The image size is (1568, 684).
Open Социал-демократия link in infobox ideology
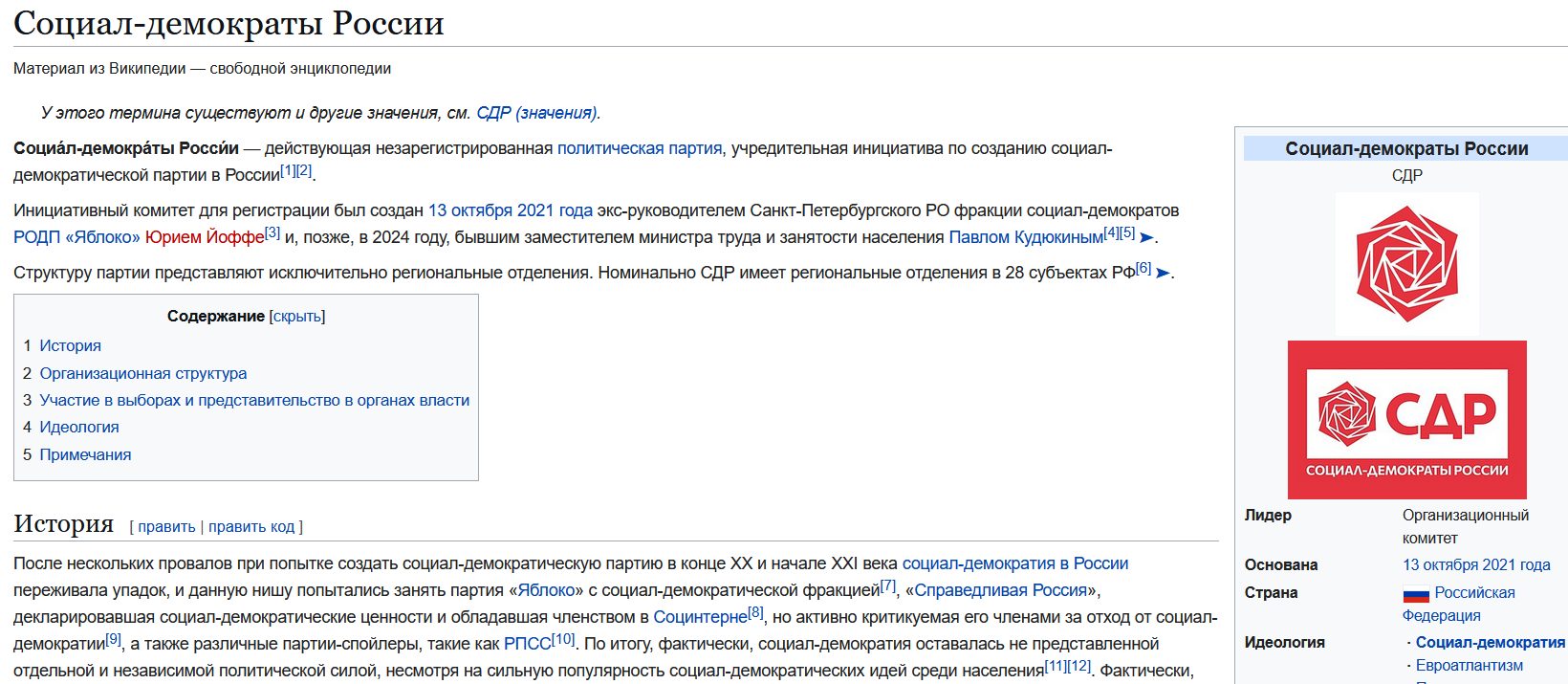pyautogui.click(x=1490, y=642)
